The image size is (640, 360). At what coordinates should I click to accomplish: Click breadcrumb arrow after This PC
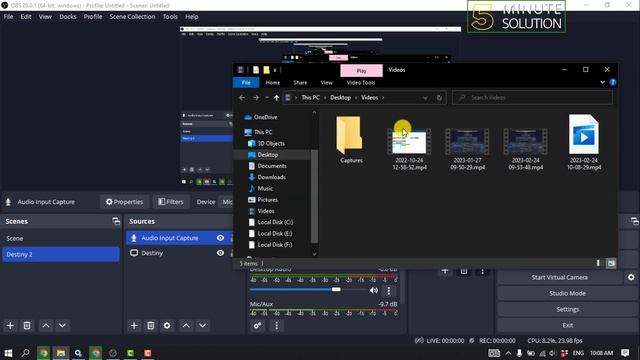[325, 98]
